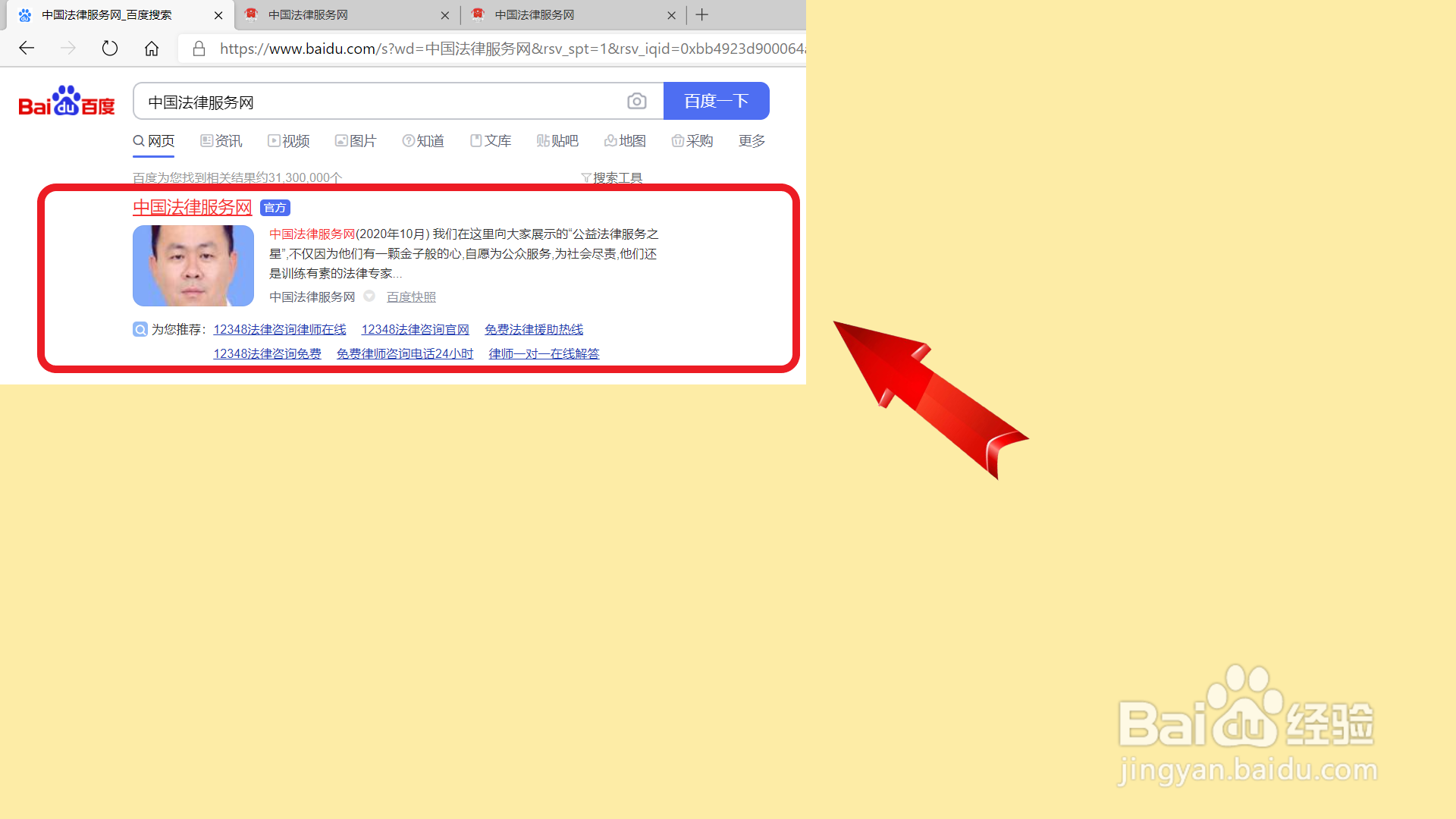Expand the 更多 categories menu
The width and height of the screenshot is (1456, 819).
click(752, 141)
